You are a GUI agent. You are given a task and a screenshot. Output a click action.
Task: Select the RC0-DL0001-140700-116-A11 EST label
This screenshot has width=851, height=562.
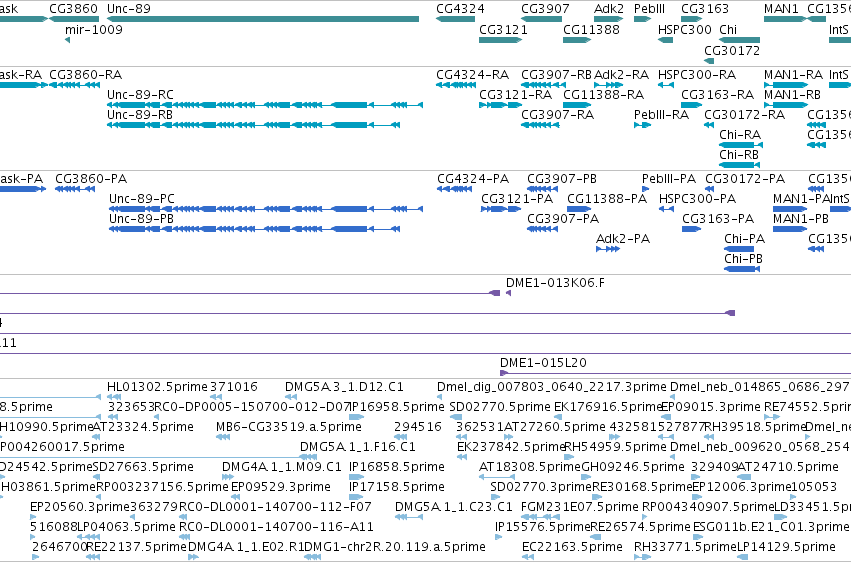click(276, 527)
